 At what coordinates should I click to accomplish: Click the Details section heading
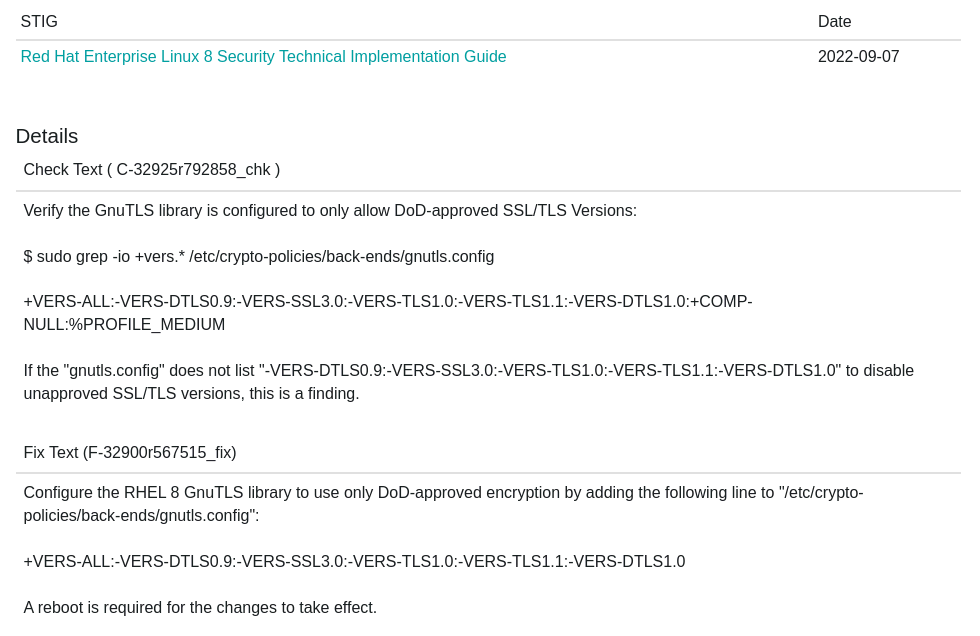click(x=47, y=136)
